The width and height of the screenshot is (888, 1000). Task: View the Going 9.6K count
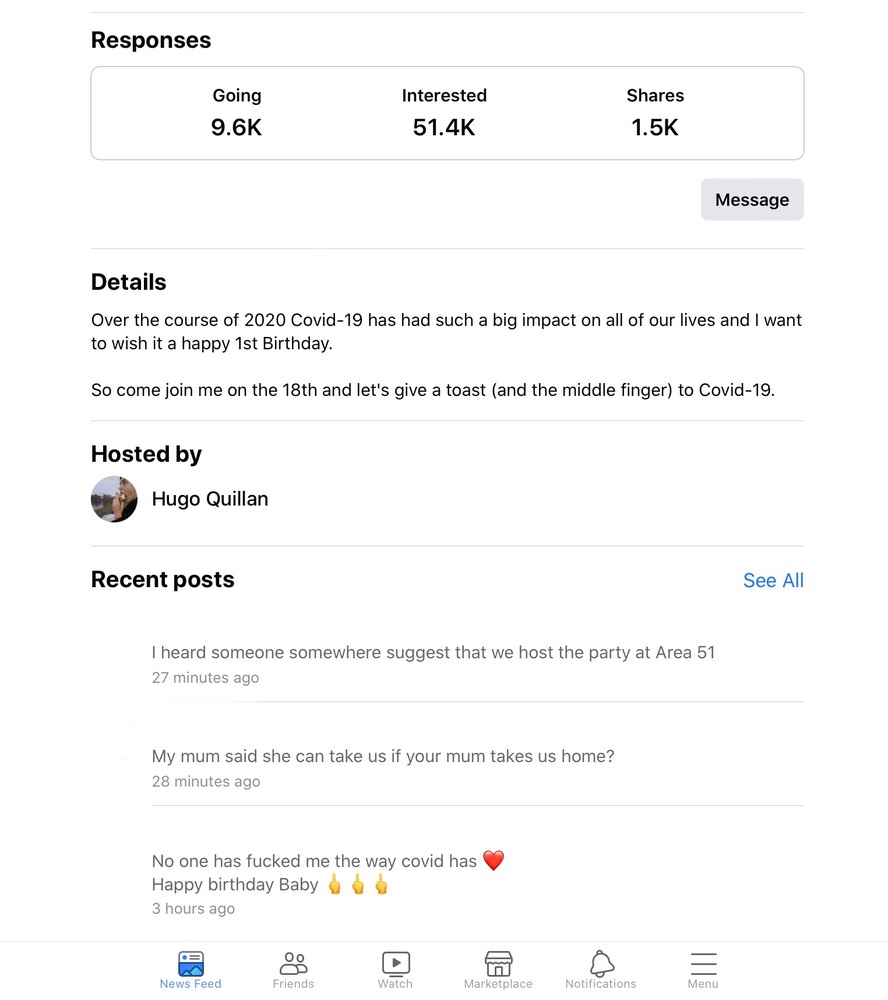tap(237, 127)
